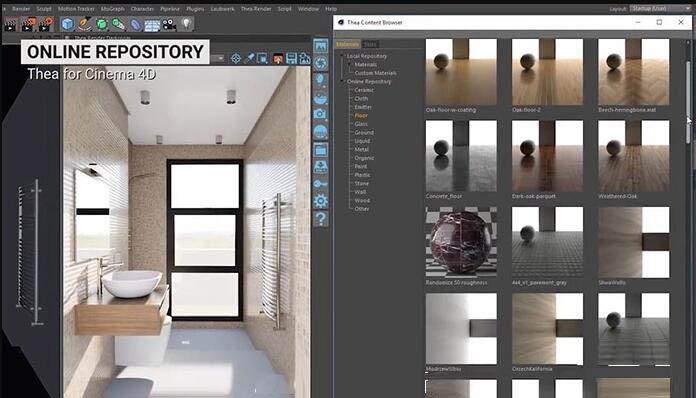
Task: Select the highlighted Floor category
Action: (x=361, y=115)
